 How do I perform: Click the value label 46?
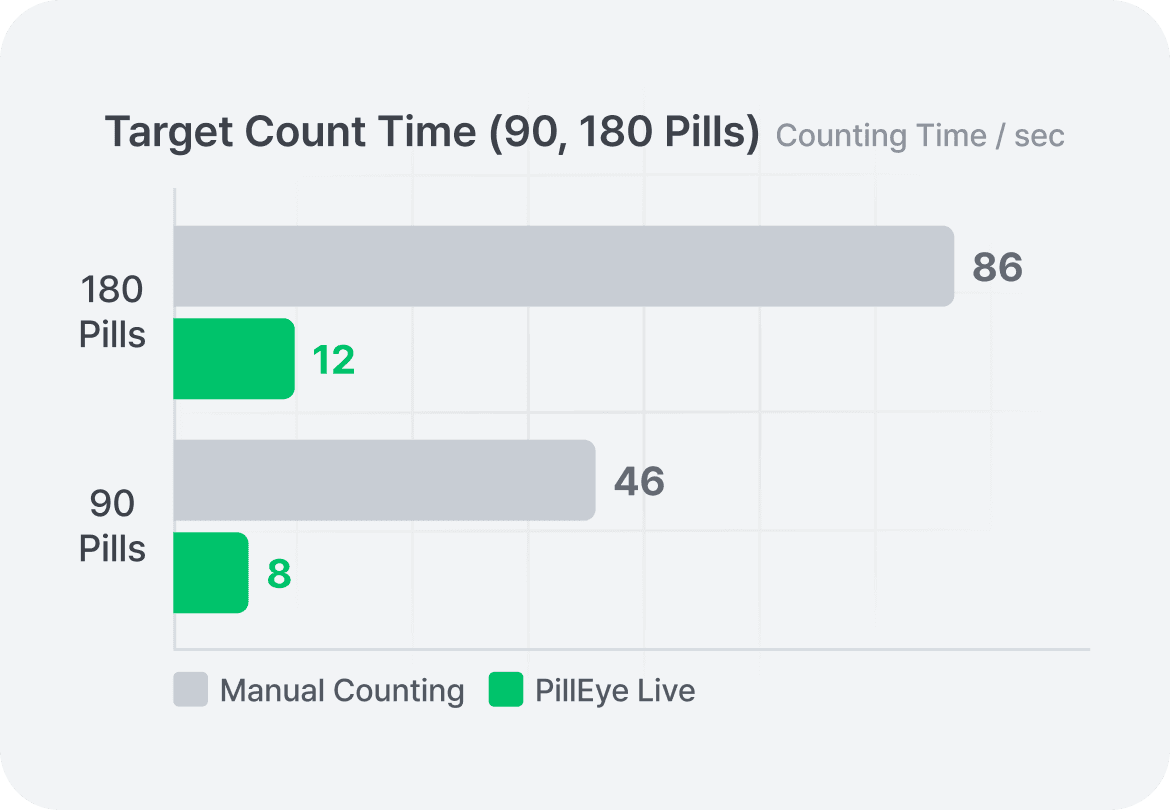pyautogui.click(x=639, y=482)
